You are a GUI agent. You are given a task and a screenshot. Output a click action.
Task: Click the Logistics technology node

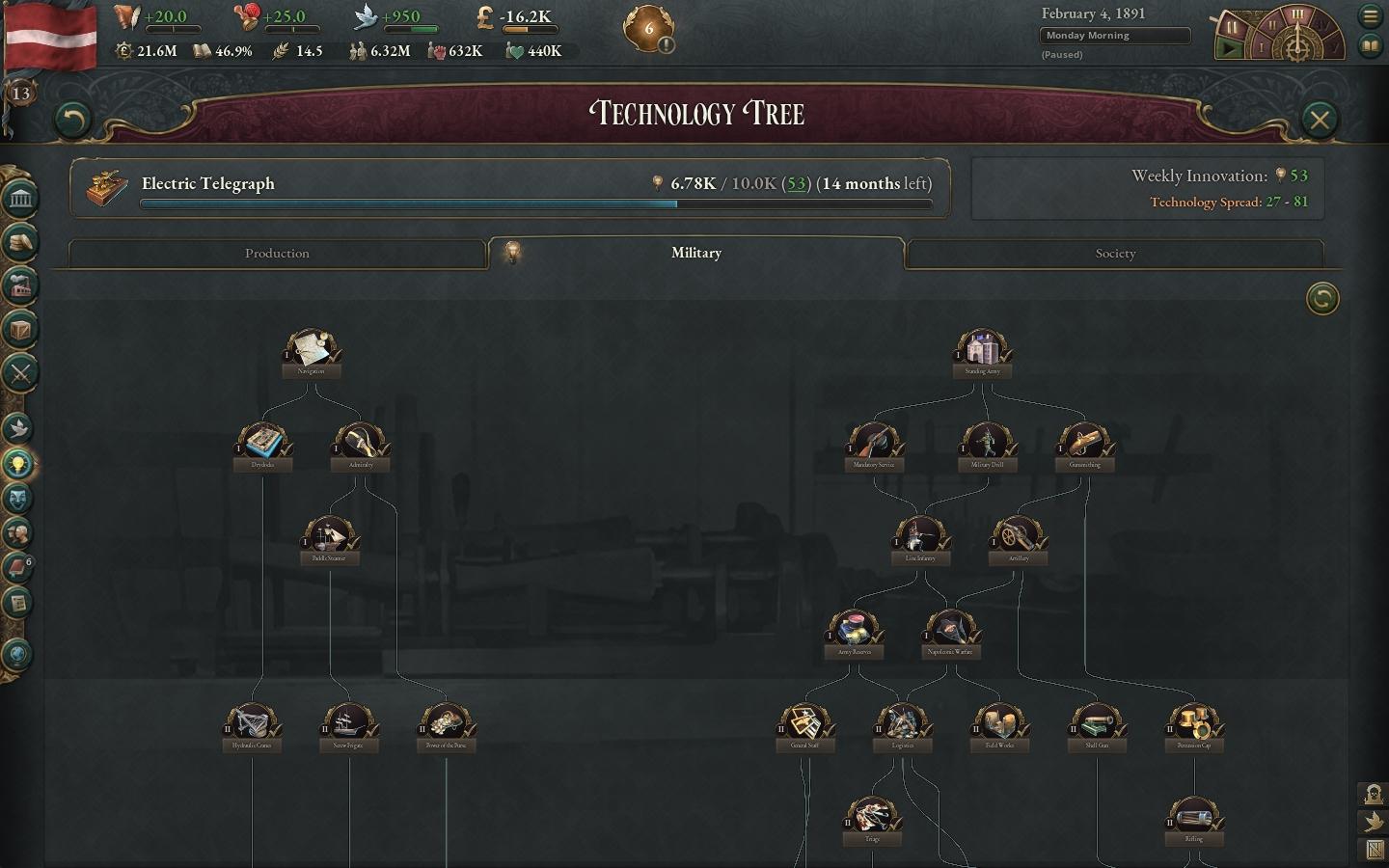click(x=902, y=723)
